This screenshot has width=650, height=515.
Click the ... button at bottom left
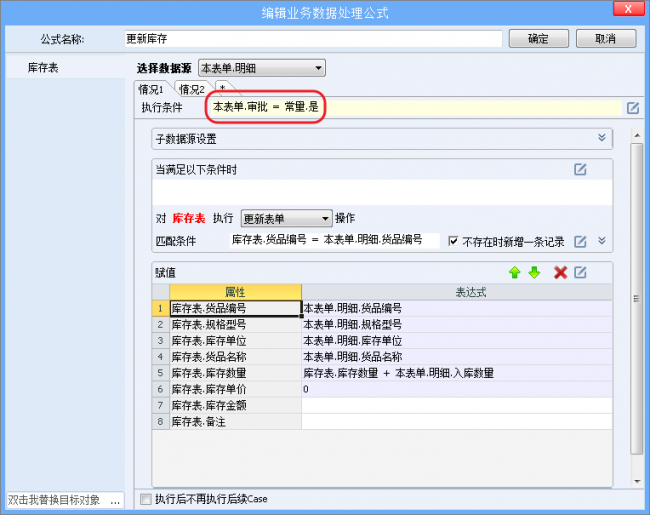tap(117, 500)
